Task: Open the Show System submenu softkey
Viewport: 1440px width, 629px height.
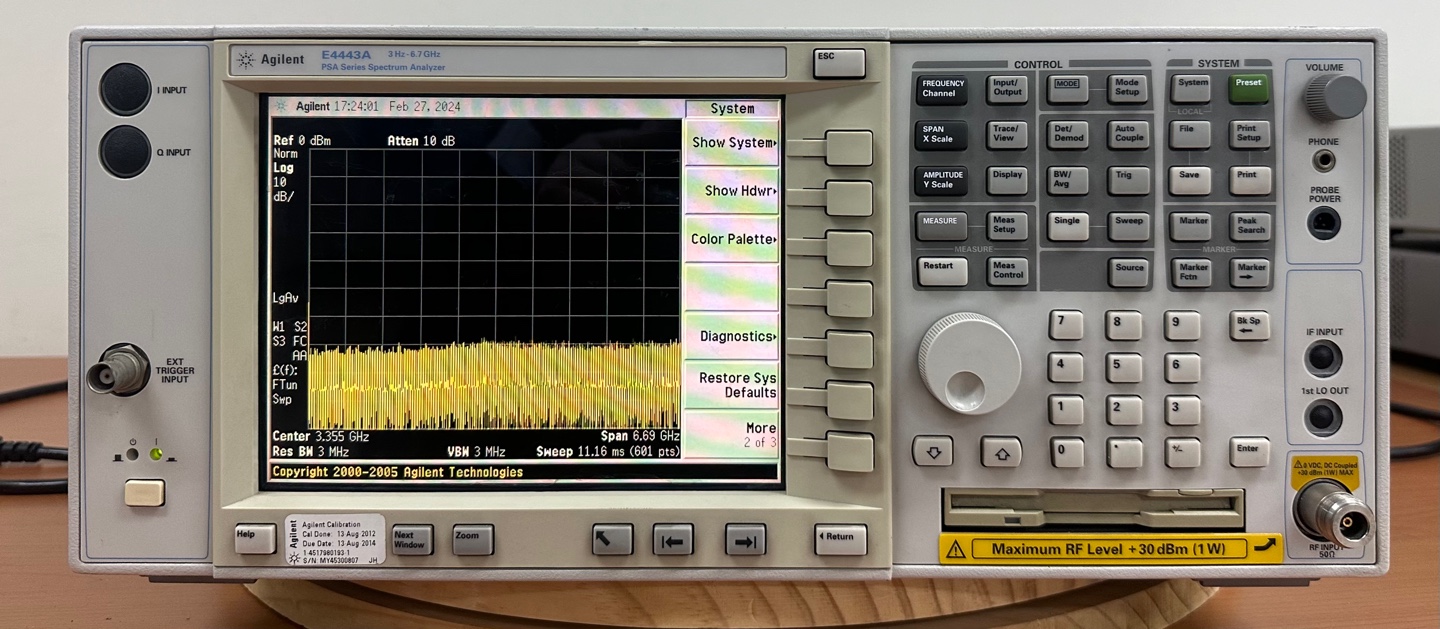Action: tap(848, 148)
